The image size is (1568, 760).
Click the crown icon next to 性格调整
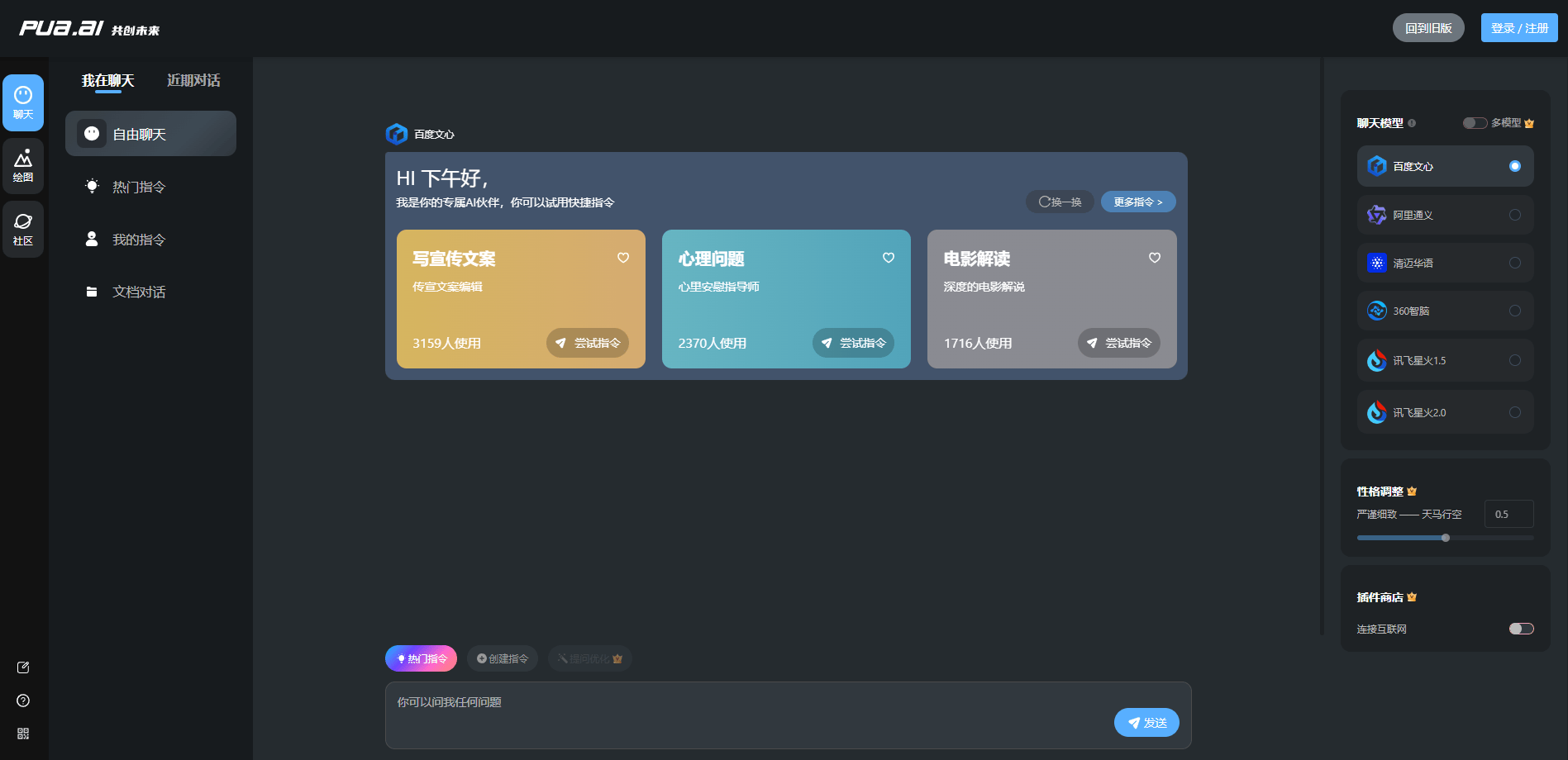pyautogui.click(x=1413, y=491)
